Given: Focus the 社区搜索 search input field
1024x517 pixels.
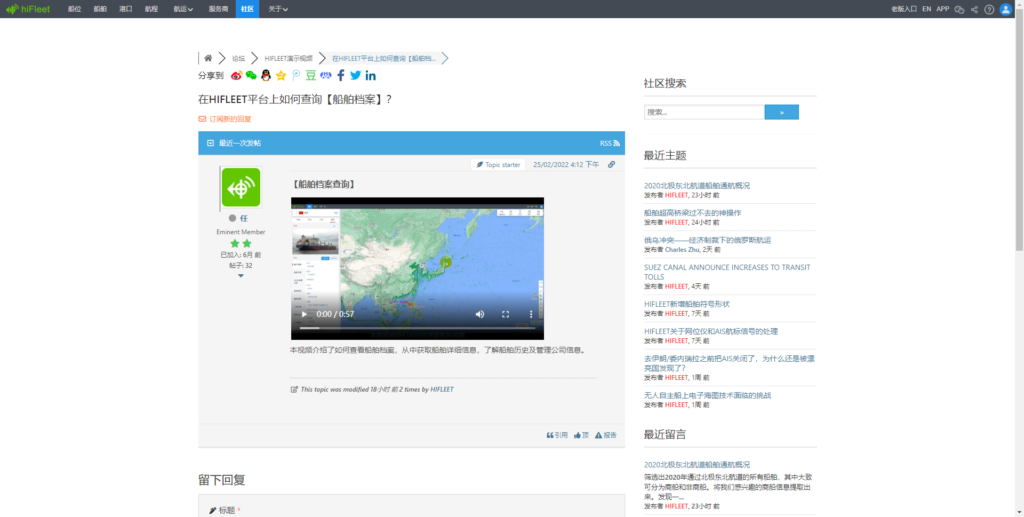Looking at the screenshot, I should click(704, 112).
